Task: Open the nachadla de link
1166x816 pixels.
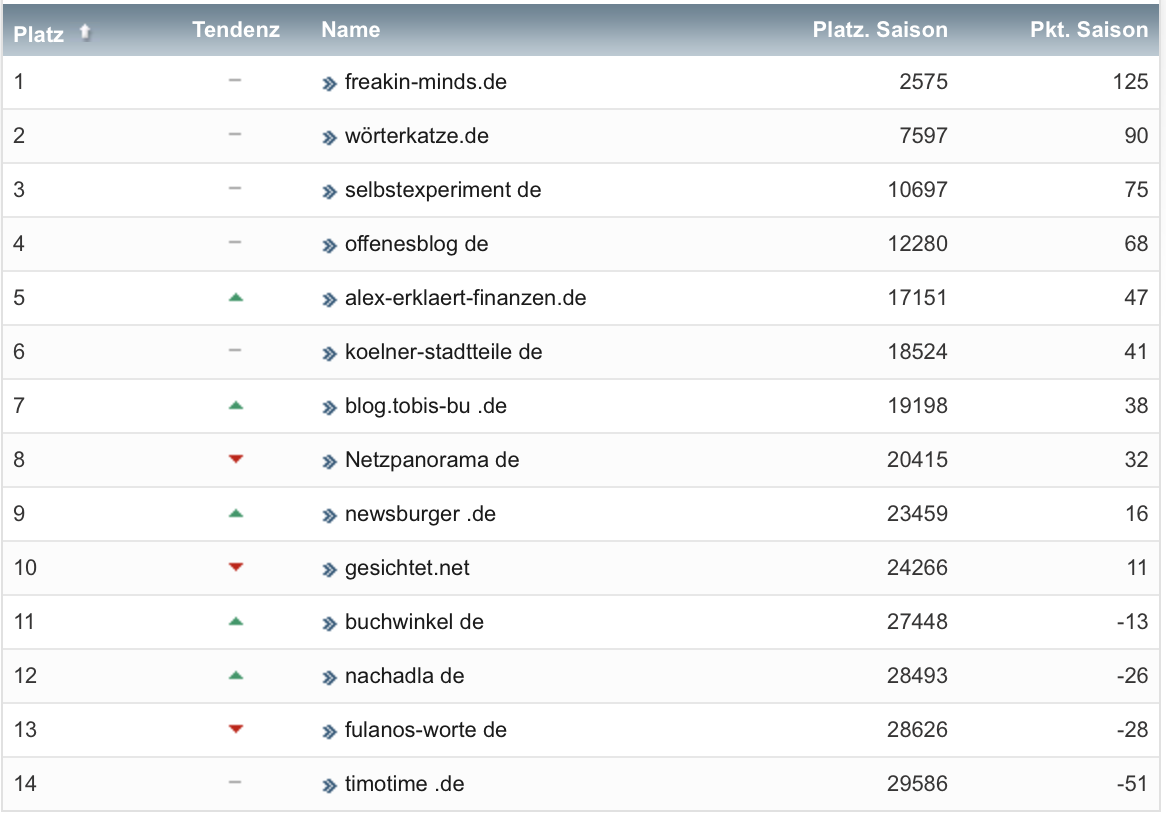Action: point(405,676)
